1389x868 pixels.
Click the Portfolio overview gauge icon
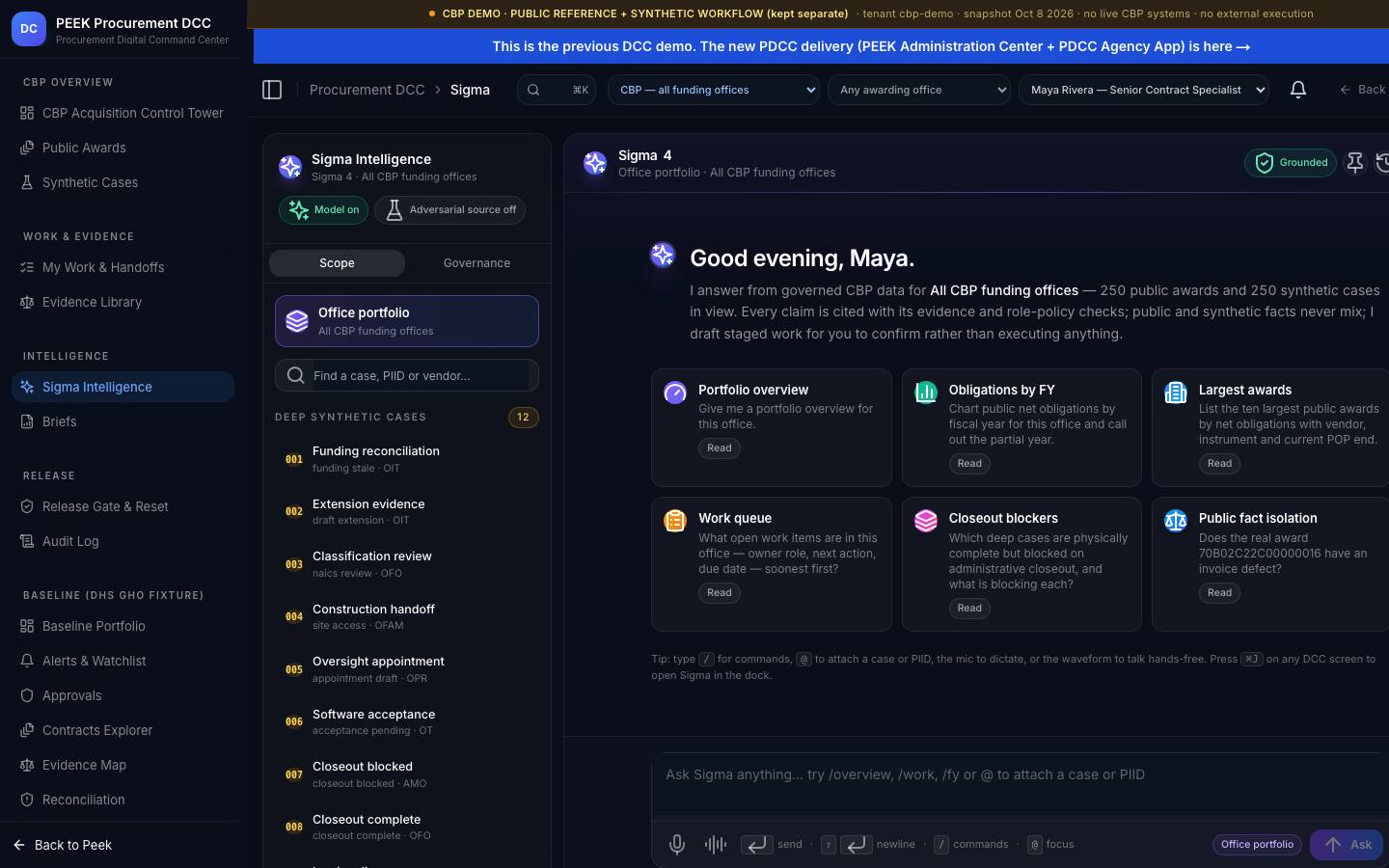675,393
